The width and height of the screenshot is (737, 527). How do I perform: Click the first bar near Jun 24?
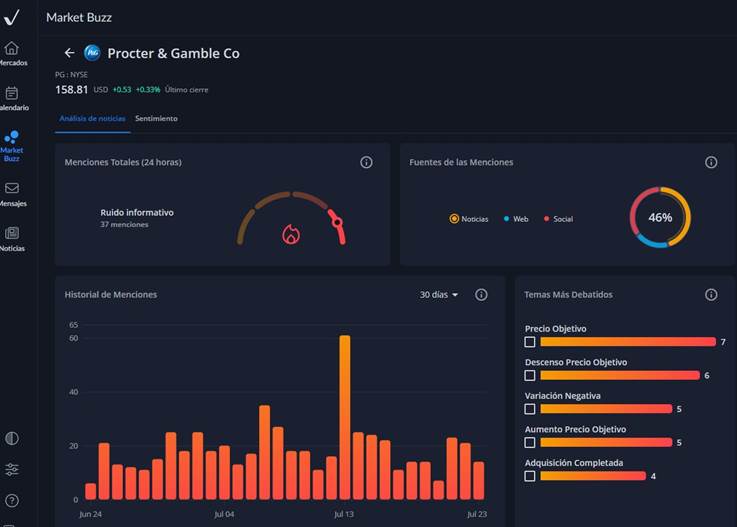click(x=91, y=491)
